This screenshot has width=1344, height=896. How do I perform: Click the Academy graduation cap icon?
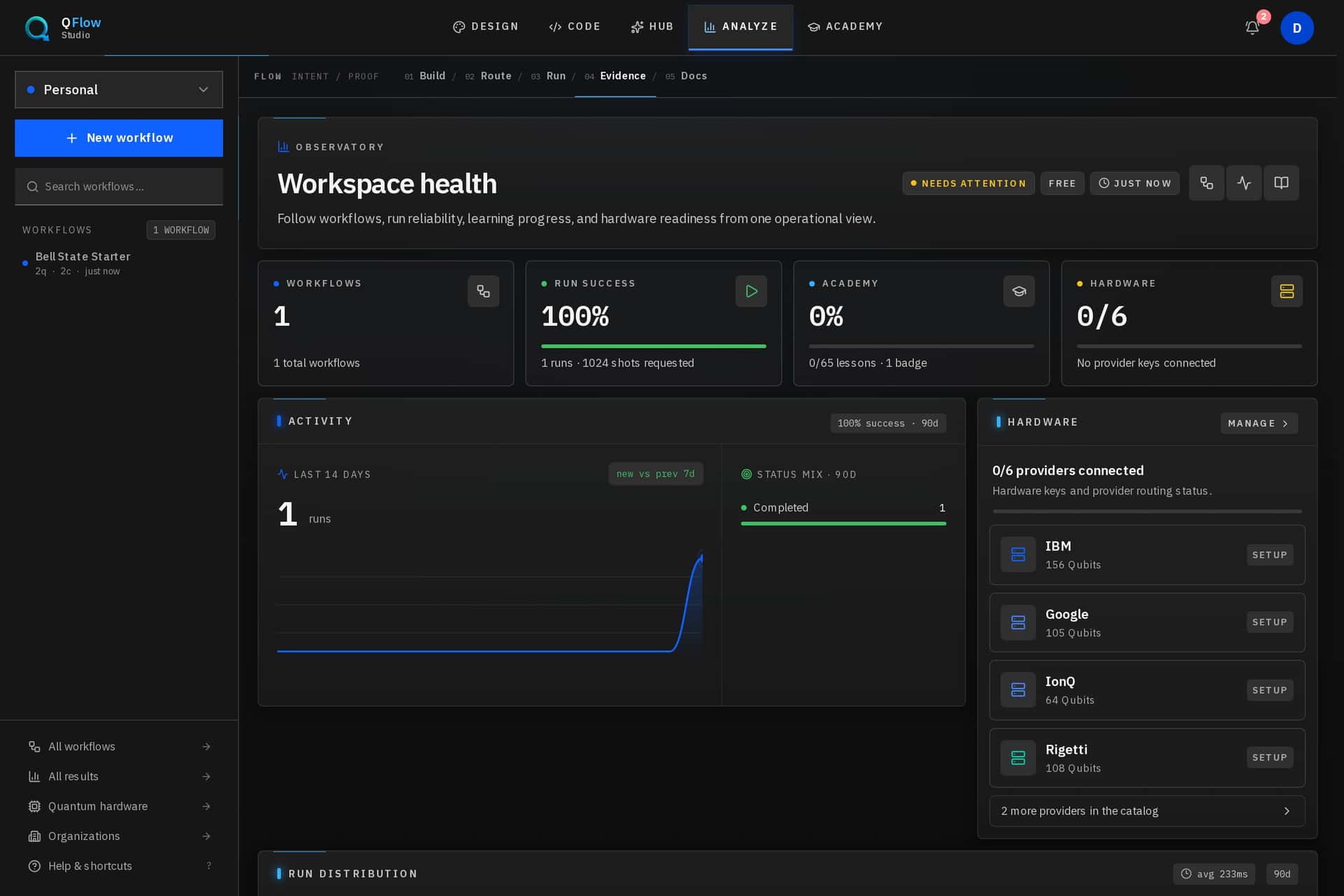point(1018,291)
